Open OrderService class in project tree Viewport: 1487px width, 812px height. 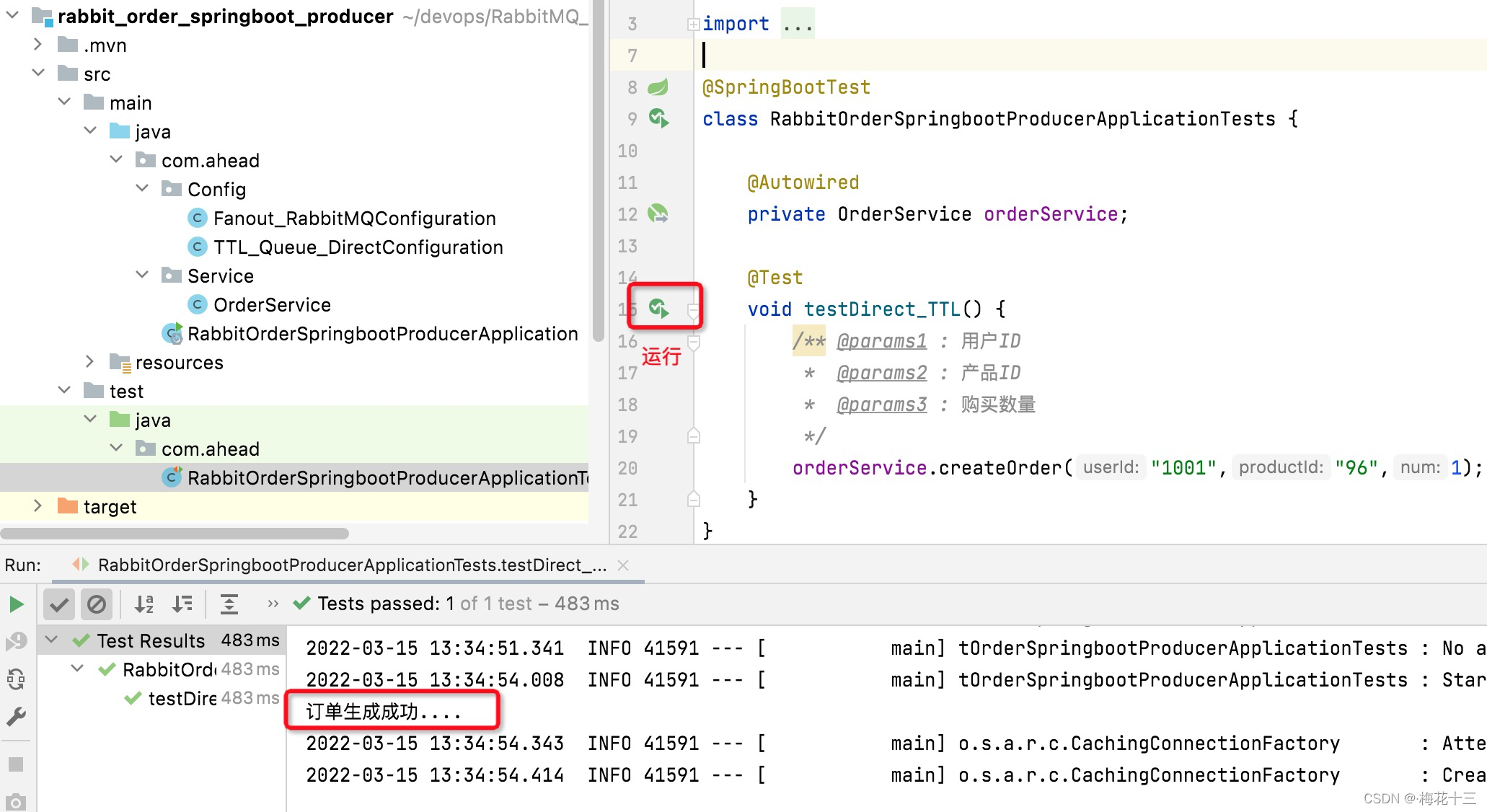click(x=271, y=305)
